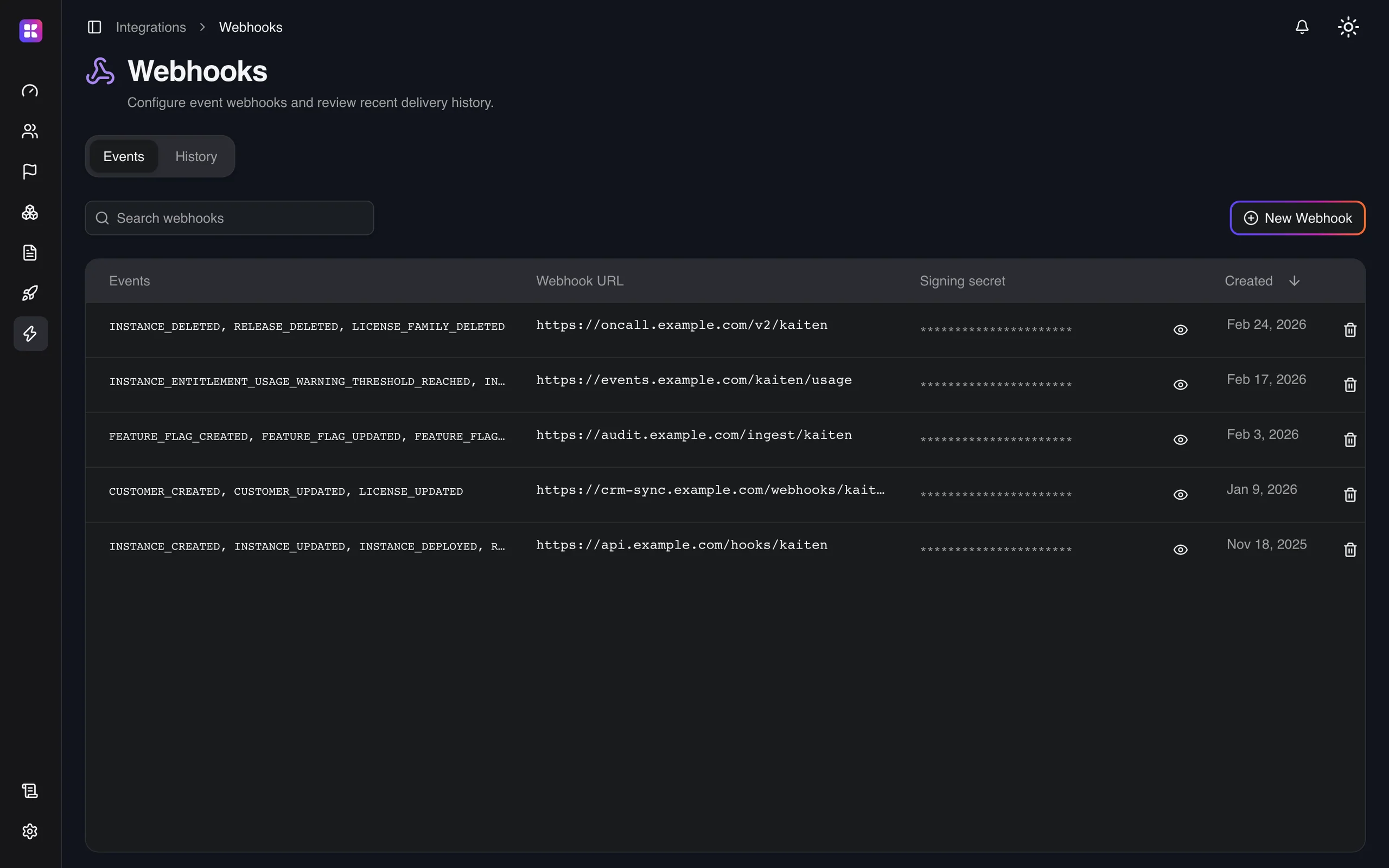
Task: Reveal signing secret for the api hooks webhook
Action: click(x=1180, y=550)
